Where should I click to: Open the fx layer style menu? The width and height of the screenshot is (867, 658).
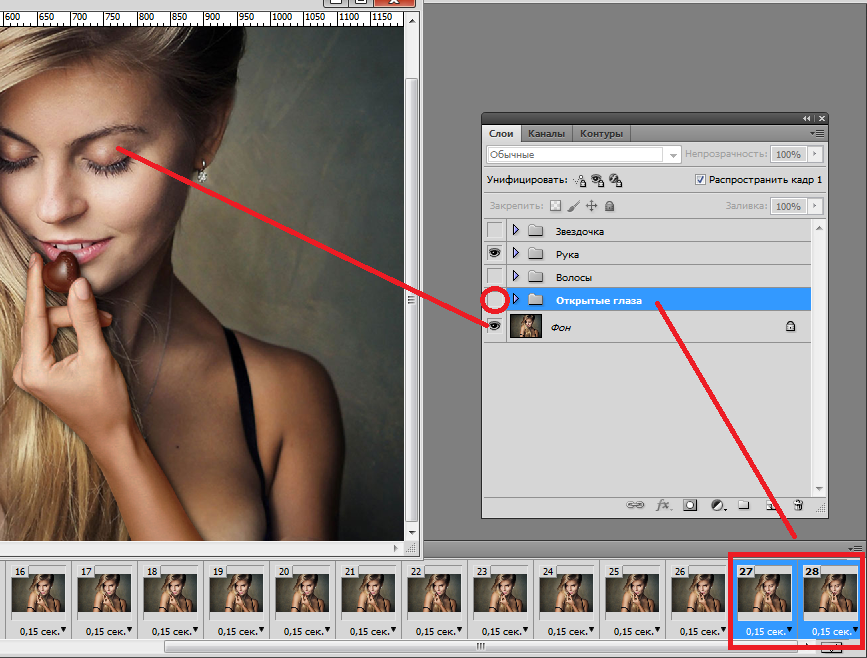tap(662, 506)
